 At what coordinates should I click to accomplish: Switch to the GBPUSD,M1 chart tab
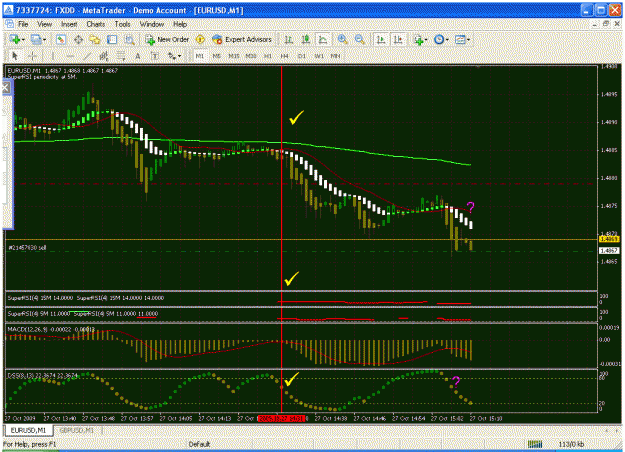[77, 430]
